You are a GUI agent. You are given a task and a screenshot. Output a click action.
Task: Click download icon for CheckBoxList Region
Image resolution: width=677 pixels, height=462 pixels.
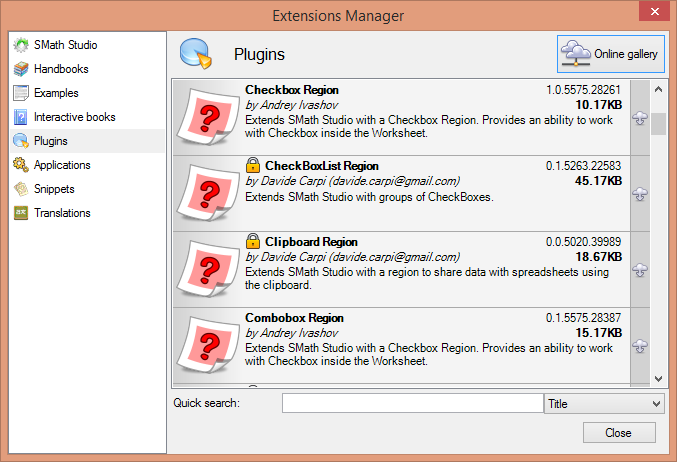tap(640, 194)
